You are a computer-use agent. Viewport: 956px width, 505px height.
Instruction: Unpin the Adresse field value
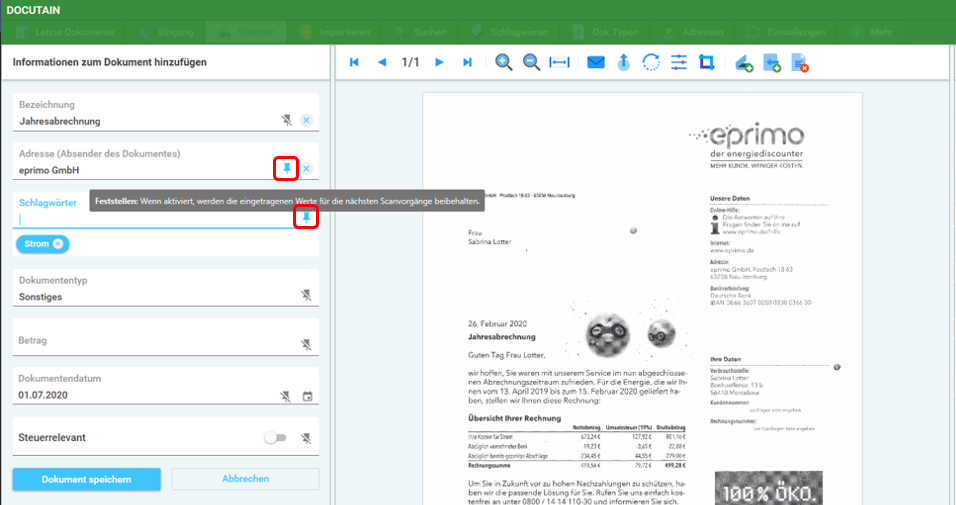coord(287,168)
